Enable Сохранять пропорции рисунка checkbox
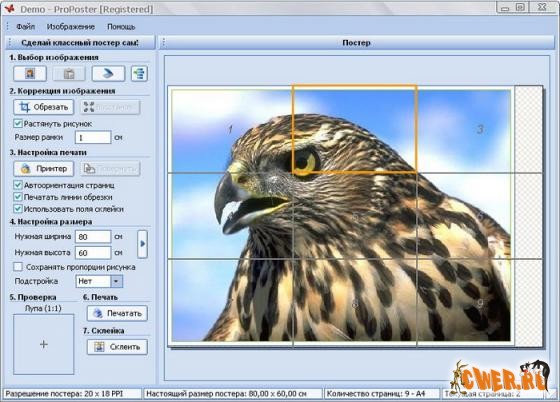560x402 pixels. 18,267
